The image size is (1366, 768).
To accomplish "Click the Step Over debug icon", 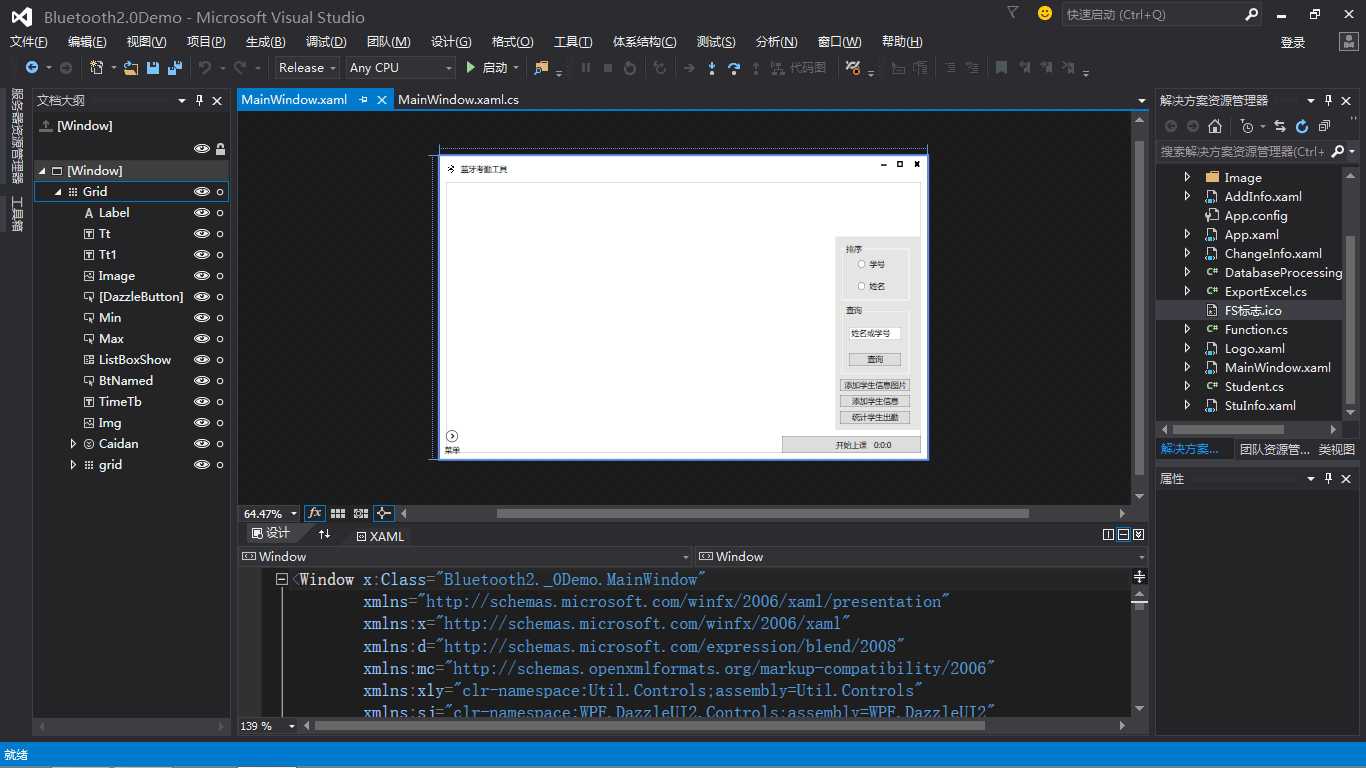I will 734,68.
